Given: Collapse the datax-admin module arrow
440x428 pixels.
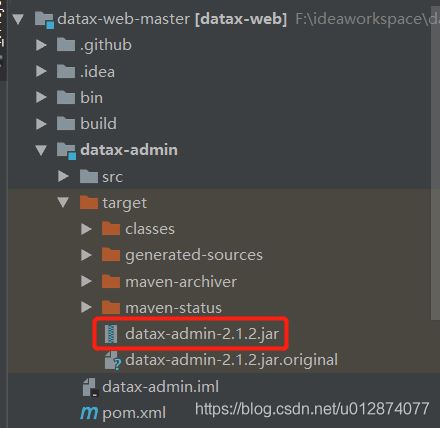Looking at the screenshot, I should click(x=41, y=150).
